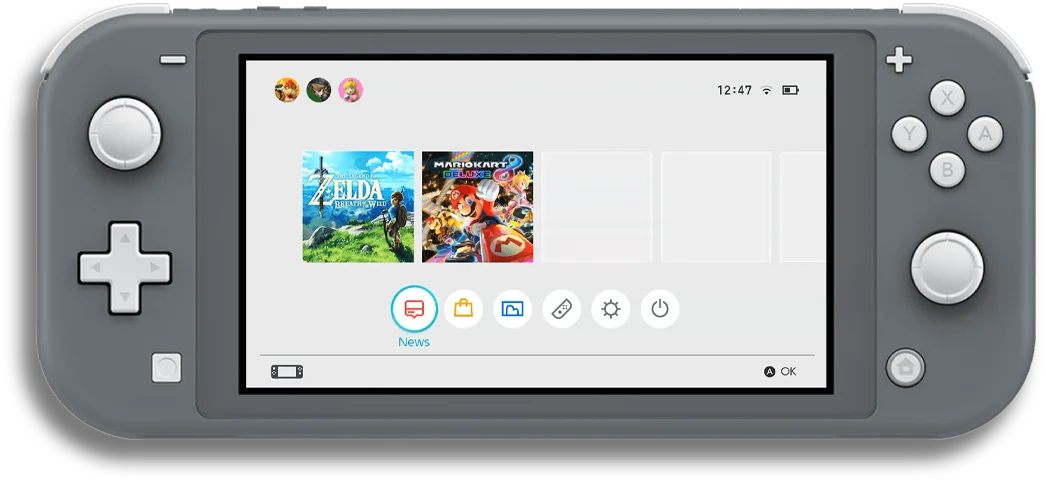The image size is (1046, 482).
Task: Select the Power sleep mode icon
Action: coord(659,309)
